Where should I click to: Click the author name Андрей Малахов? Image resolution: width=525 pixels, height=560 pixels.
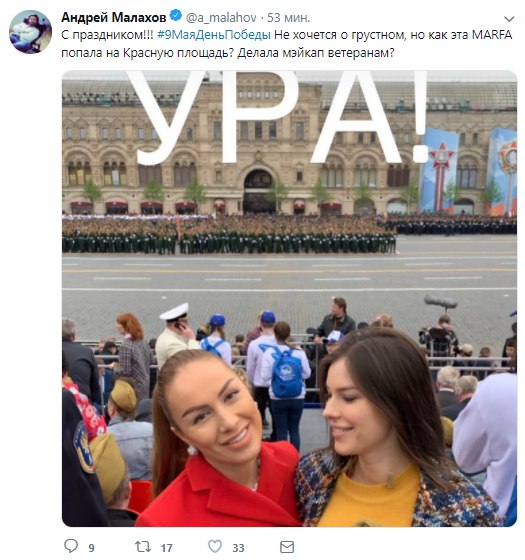coord(114,17)
